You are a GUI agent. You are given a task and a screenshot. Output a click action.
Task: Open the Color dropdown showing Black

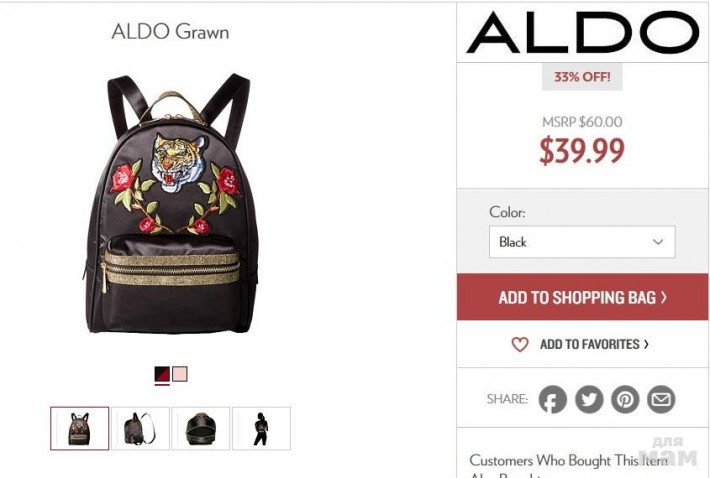(582, 242)
